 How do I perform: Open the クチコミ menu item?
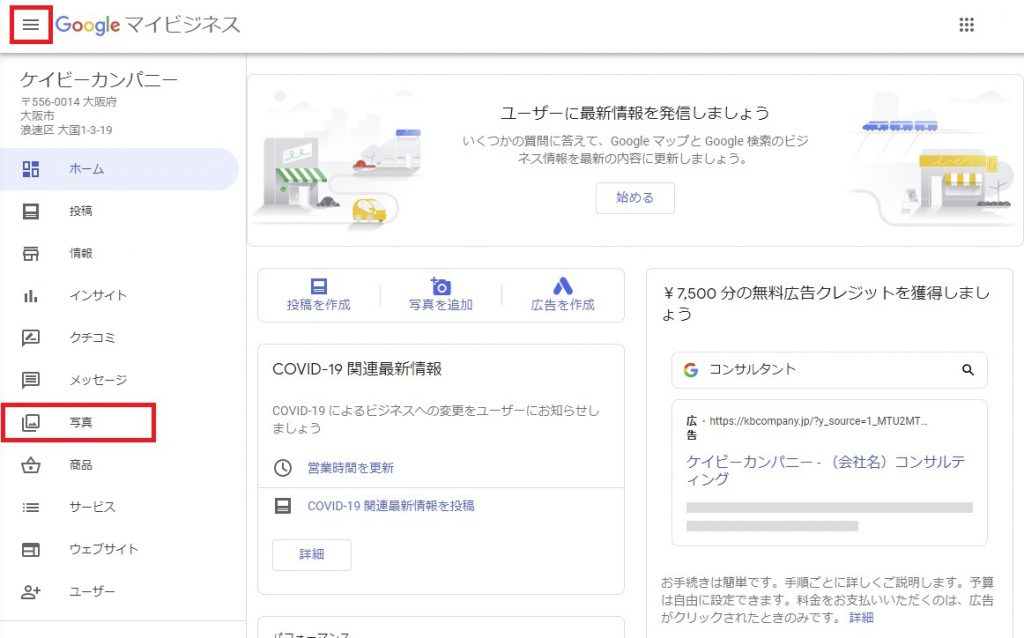[120, 338]
